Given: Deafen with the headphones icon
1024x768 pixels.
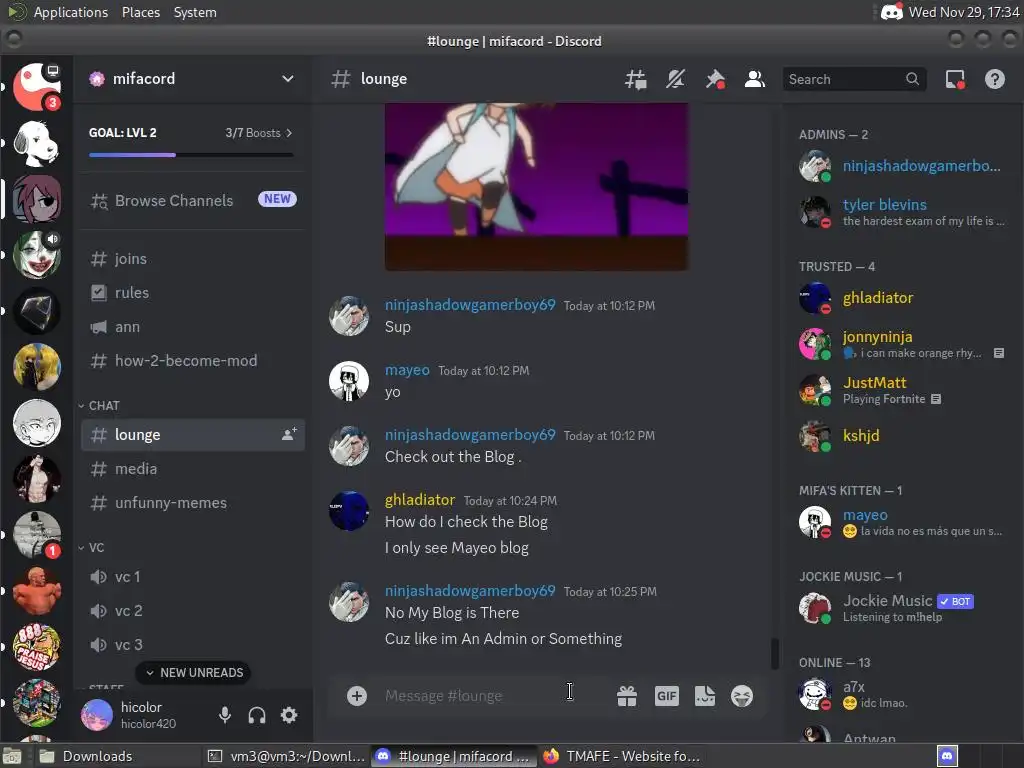Looking at the screenshot, I should click(257, 715).
